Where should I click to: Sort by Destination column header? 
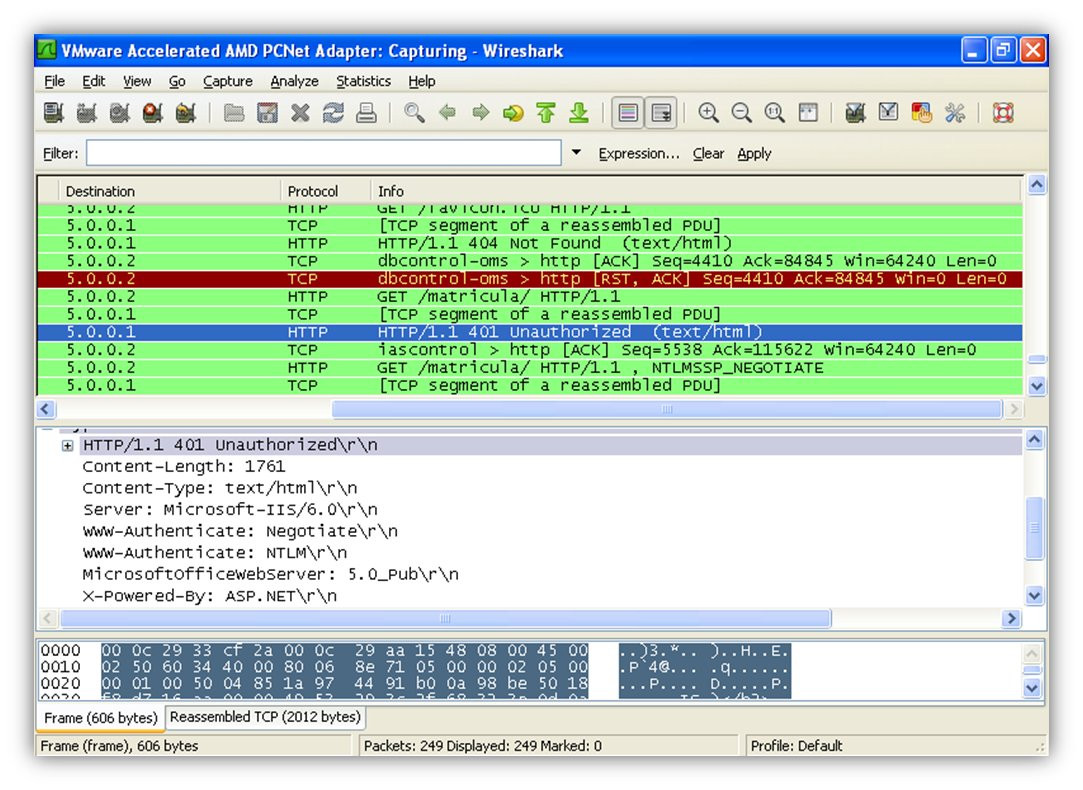(169, 191)
